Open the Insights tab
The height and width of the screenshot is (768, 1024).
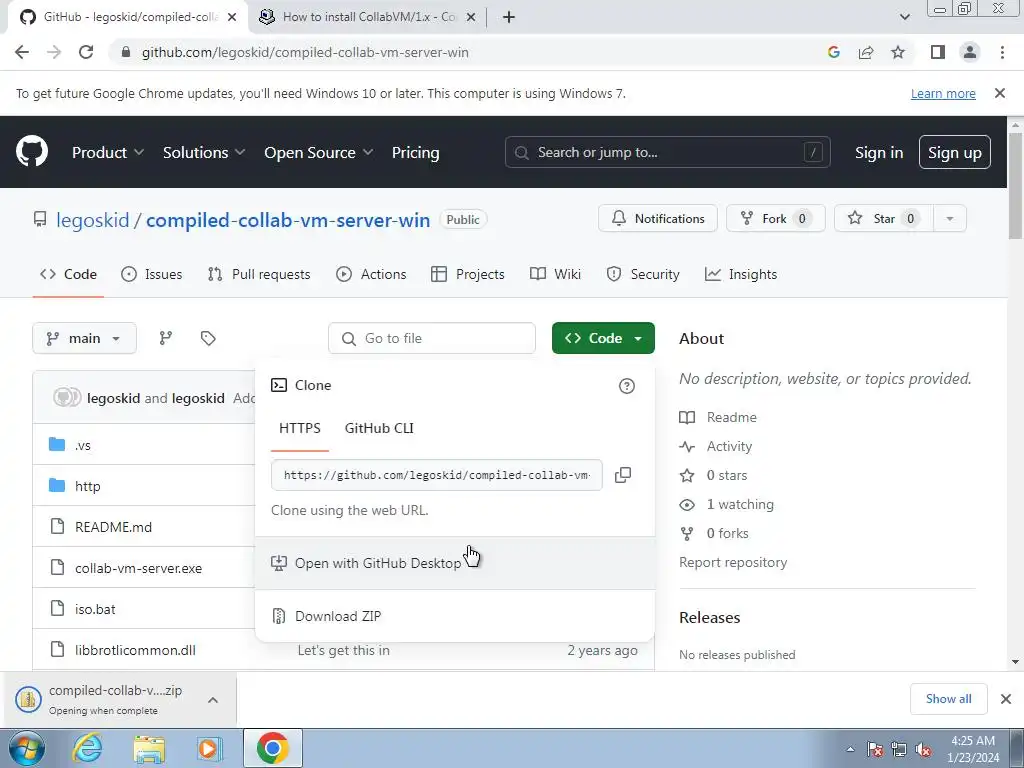pyautogui.click(x=741, y=274)
